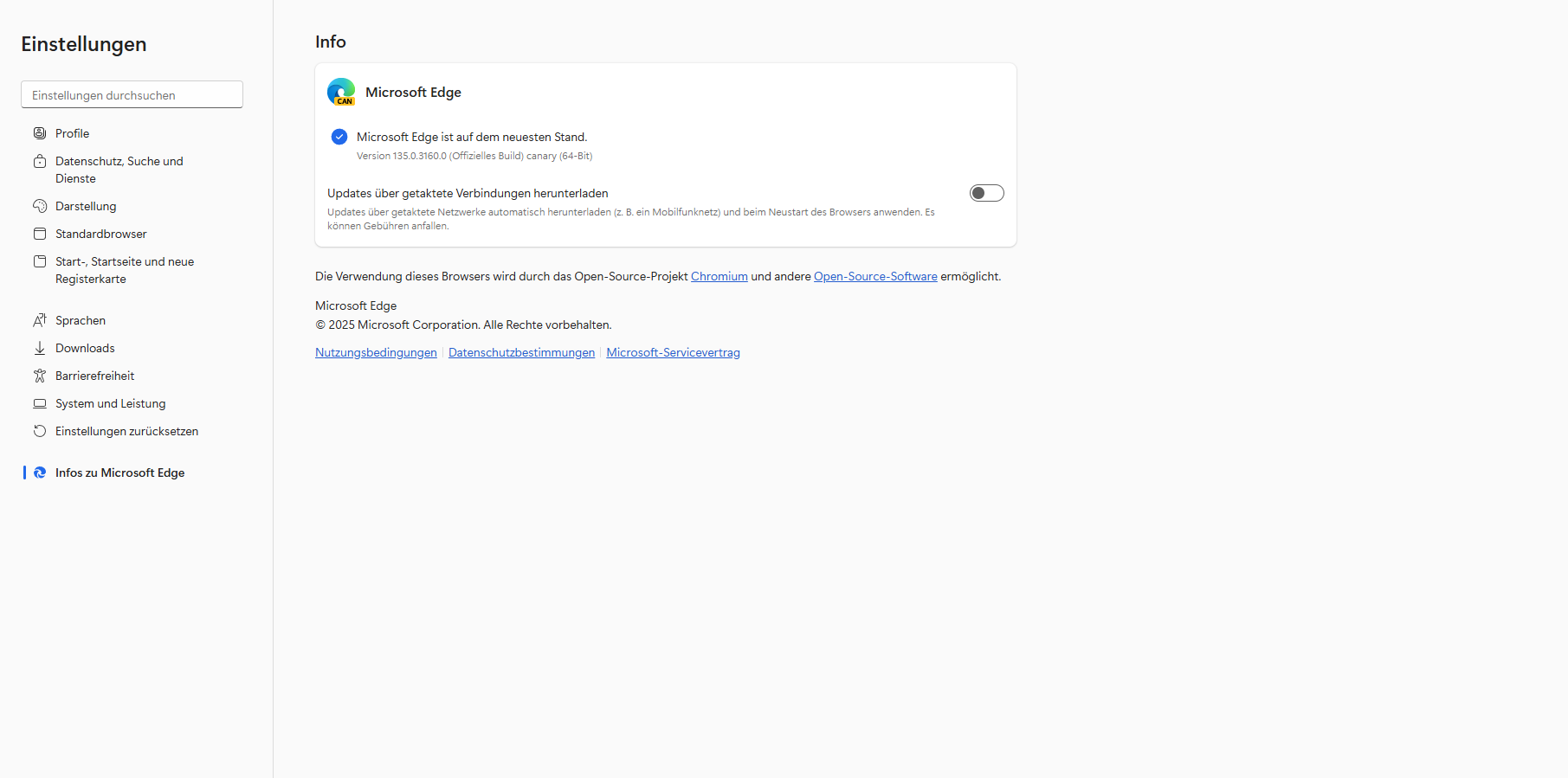Click the Profile icon in sidebar
Viewport: 1568px width, 778px height.
point(40,133)
